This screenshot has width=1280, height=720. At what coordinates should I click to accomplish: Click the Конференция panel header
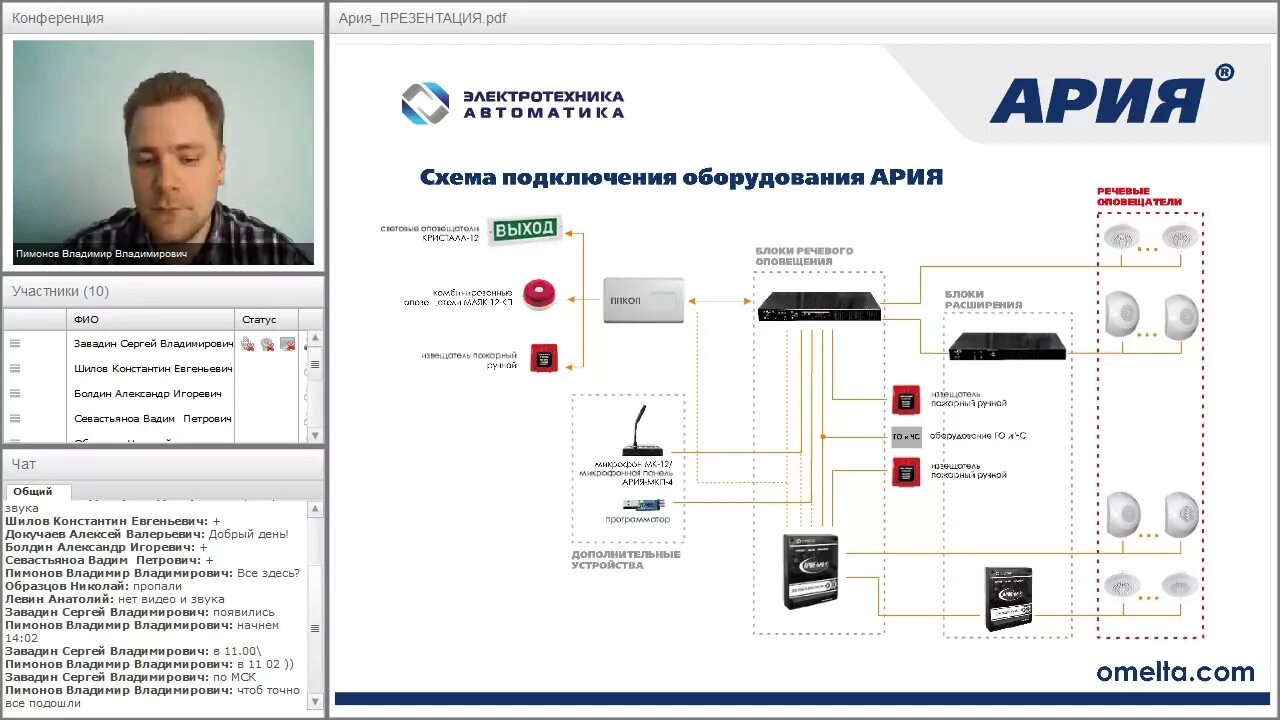pyautogui.click(x=163, y=18)
